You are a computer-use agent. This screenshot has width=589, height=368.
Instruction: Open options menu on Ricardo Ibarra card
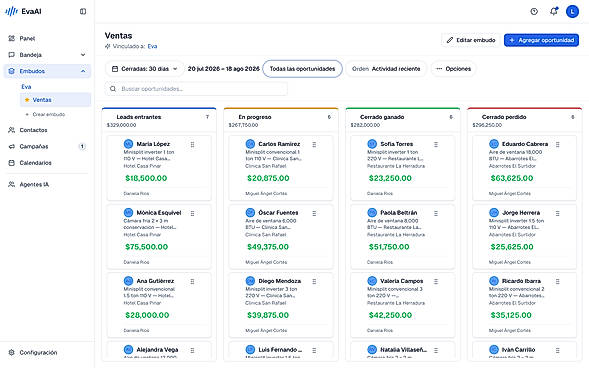[x=557, y=281]
